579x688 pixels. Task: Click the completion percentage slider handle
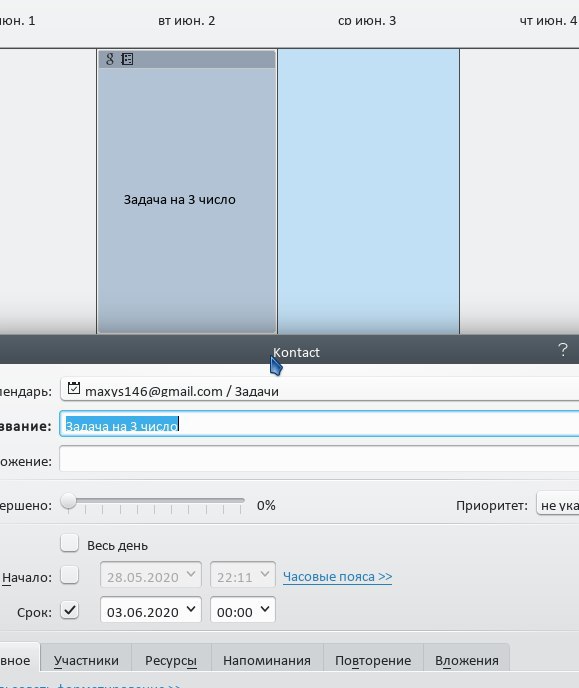(x=68, y=500)
